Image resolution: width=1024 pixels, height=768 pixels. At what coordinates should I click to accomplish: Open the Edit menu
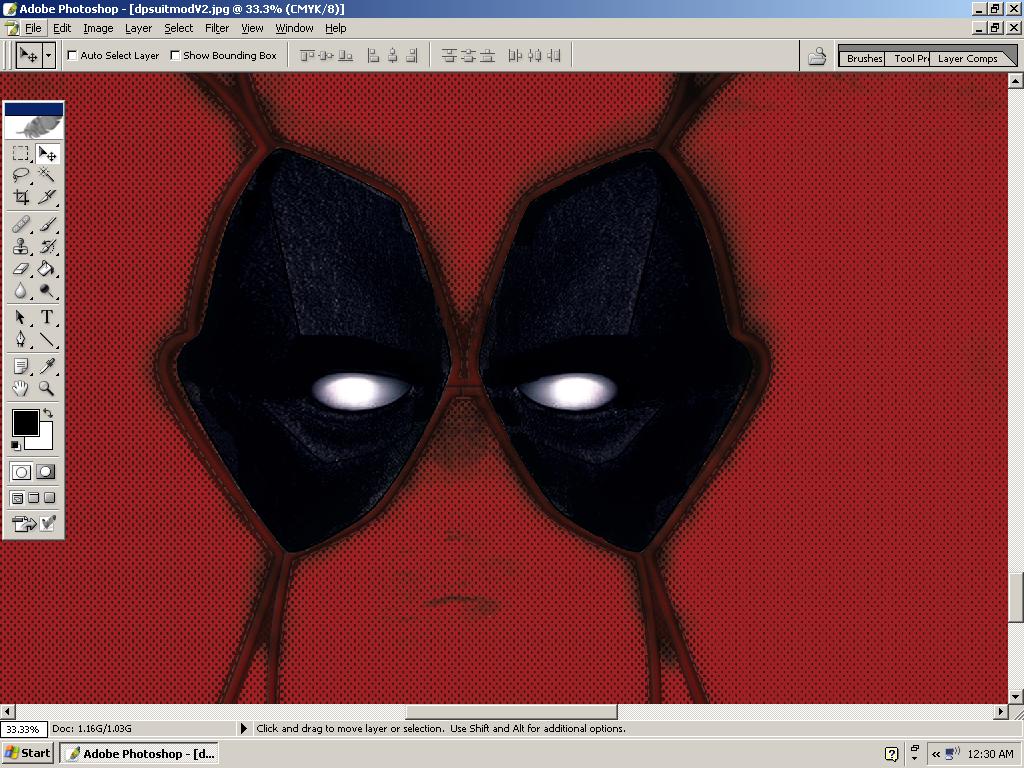(62, 28)
